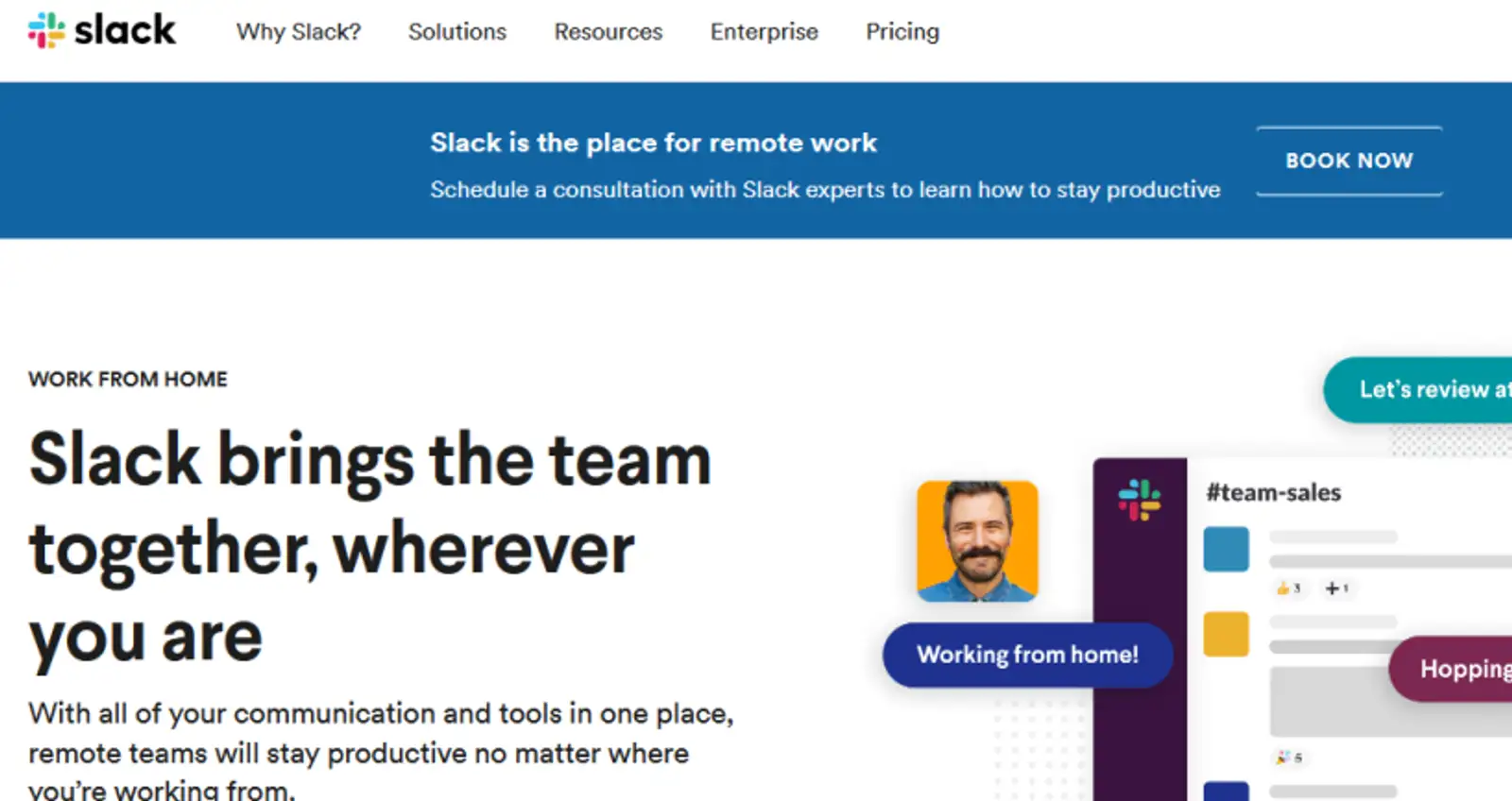Image resolution: width=1512 pixels, height=801 pixels.
Task: Click the yellow avatar square
Action: [x=1226, y=634]
